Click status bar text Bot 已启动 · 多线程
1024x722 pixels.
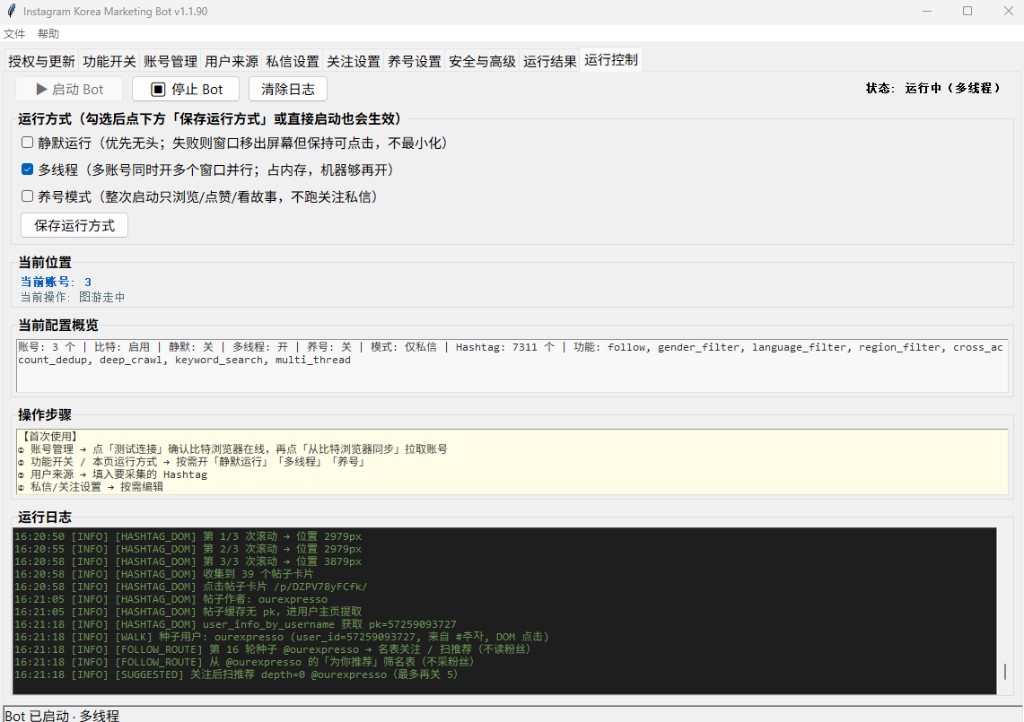62,715
